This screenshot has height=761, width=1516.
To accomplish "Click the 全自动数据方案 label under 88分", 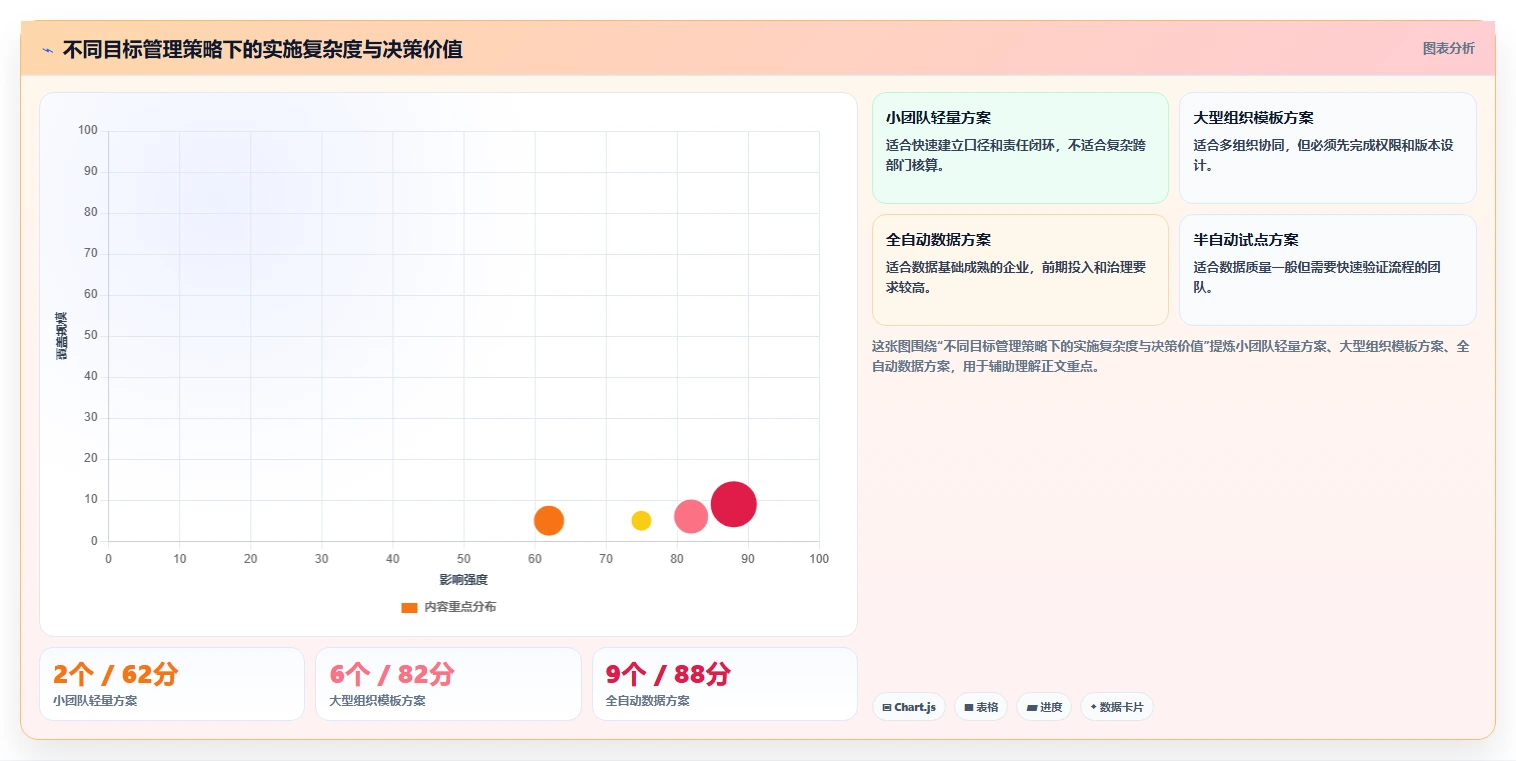I will click(x=647, y=701).
